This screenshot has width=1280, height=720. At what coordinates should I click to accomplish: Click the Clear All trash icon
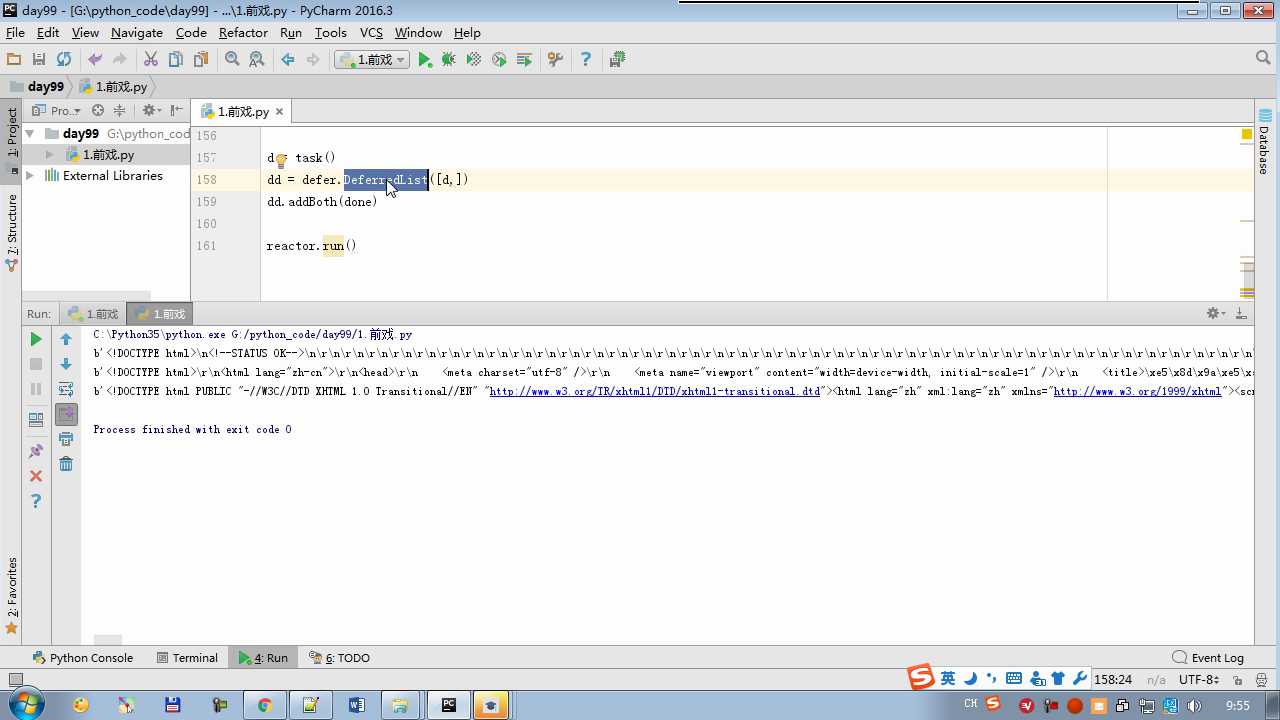click(66, 464)
